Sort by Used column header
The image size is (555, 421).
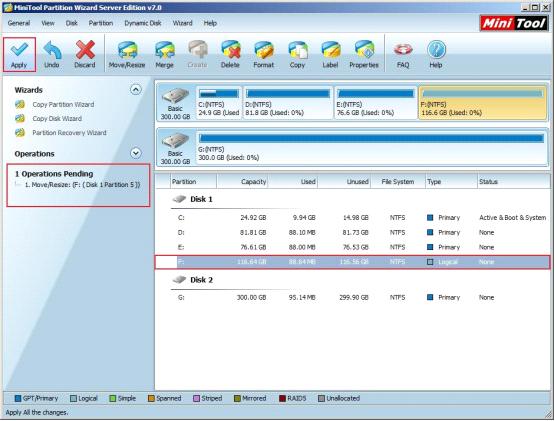click(292, 182)
